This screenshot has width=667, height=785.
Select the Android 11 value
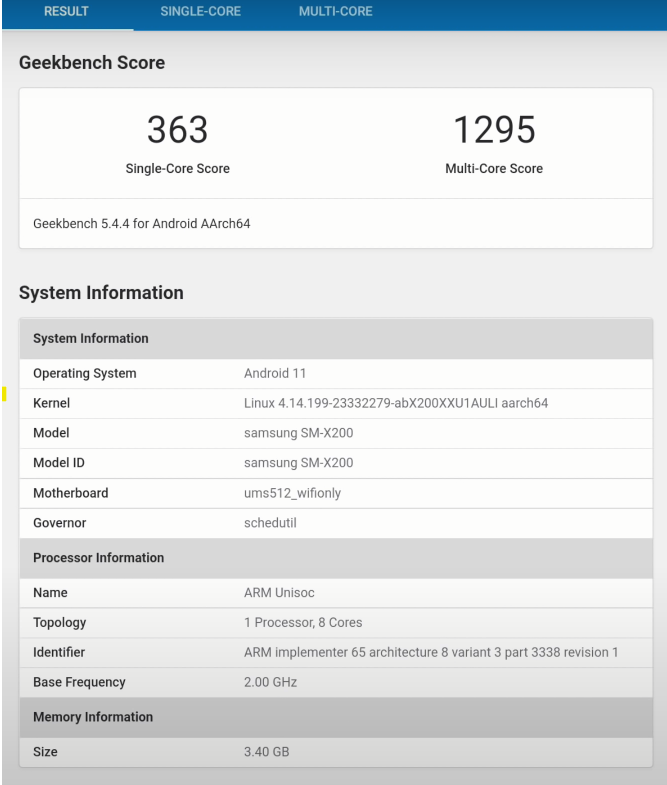click(x=275, y=373)
